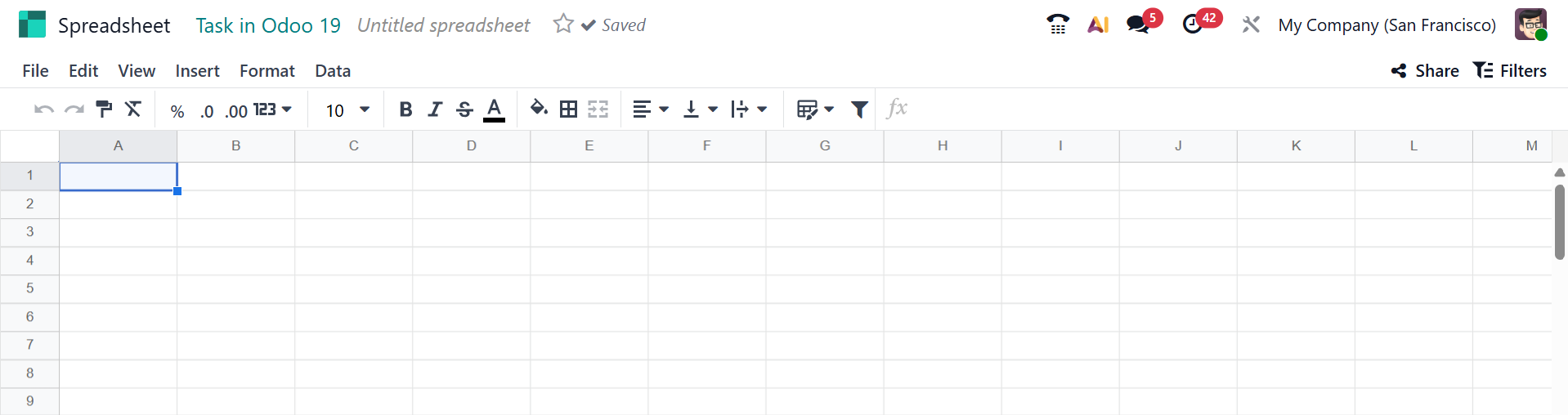Click the Paint Format icon

(x=104, y=109)
